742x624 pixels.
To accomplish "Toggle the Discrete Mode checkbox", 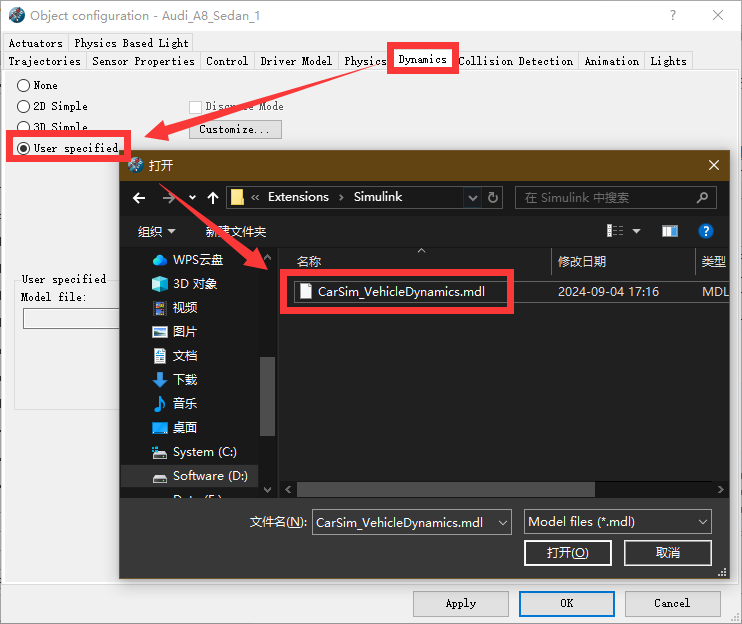I will coord(195,107).
